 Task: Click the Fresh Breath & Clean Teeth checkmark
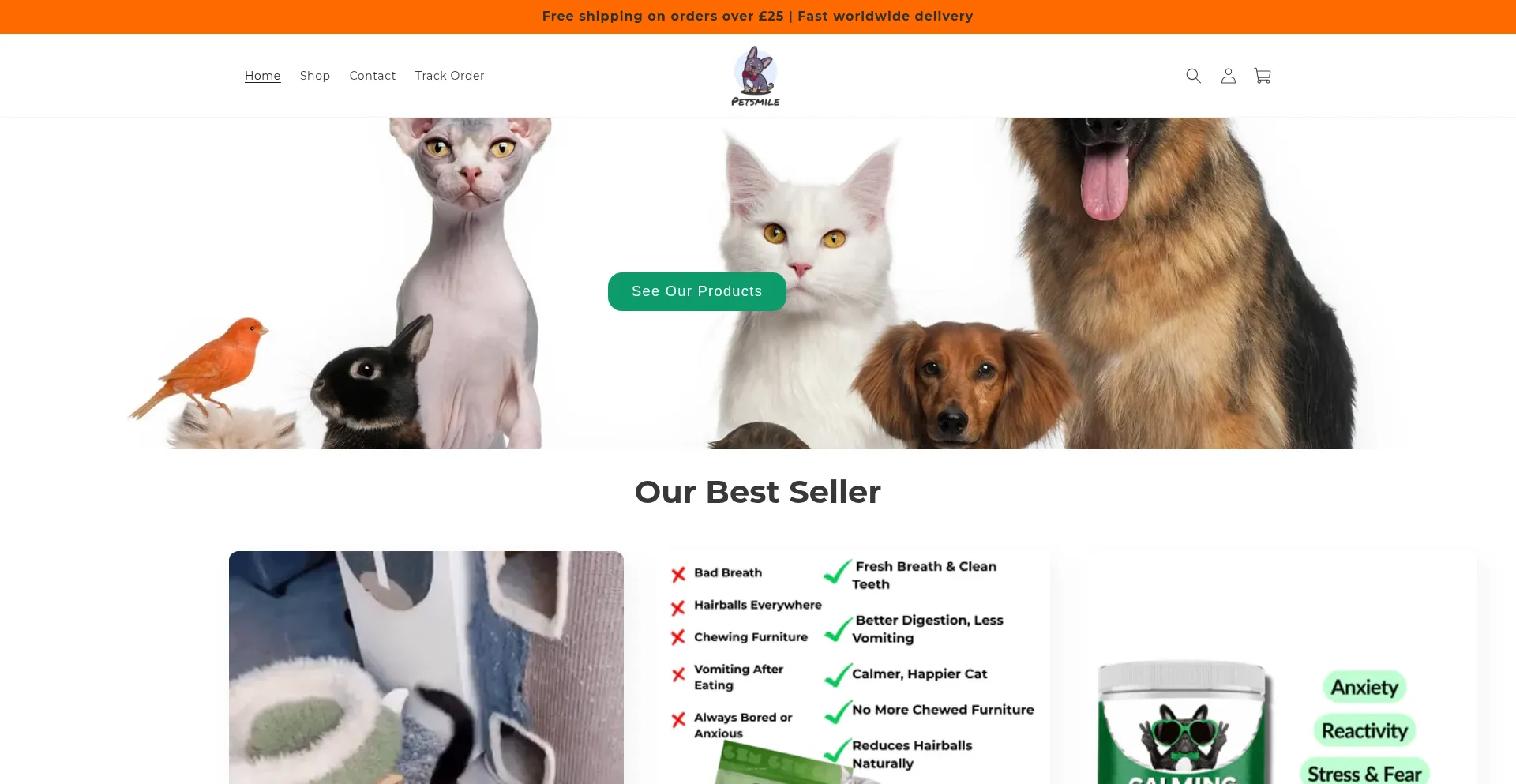pyautogui.click(x=837, y=572)
